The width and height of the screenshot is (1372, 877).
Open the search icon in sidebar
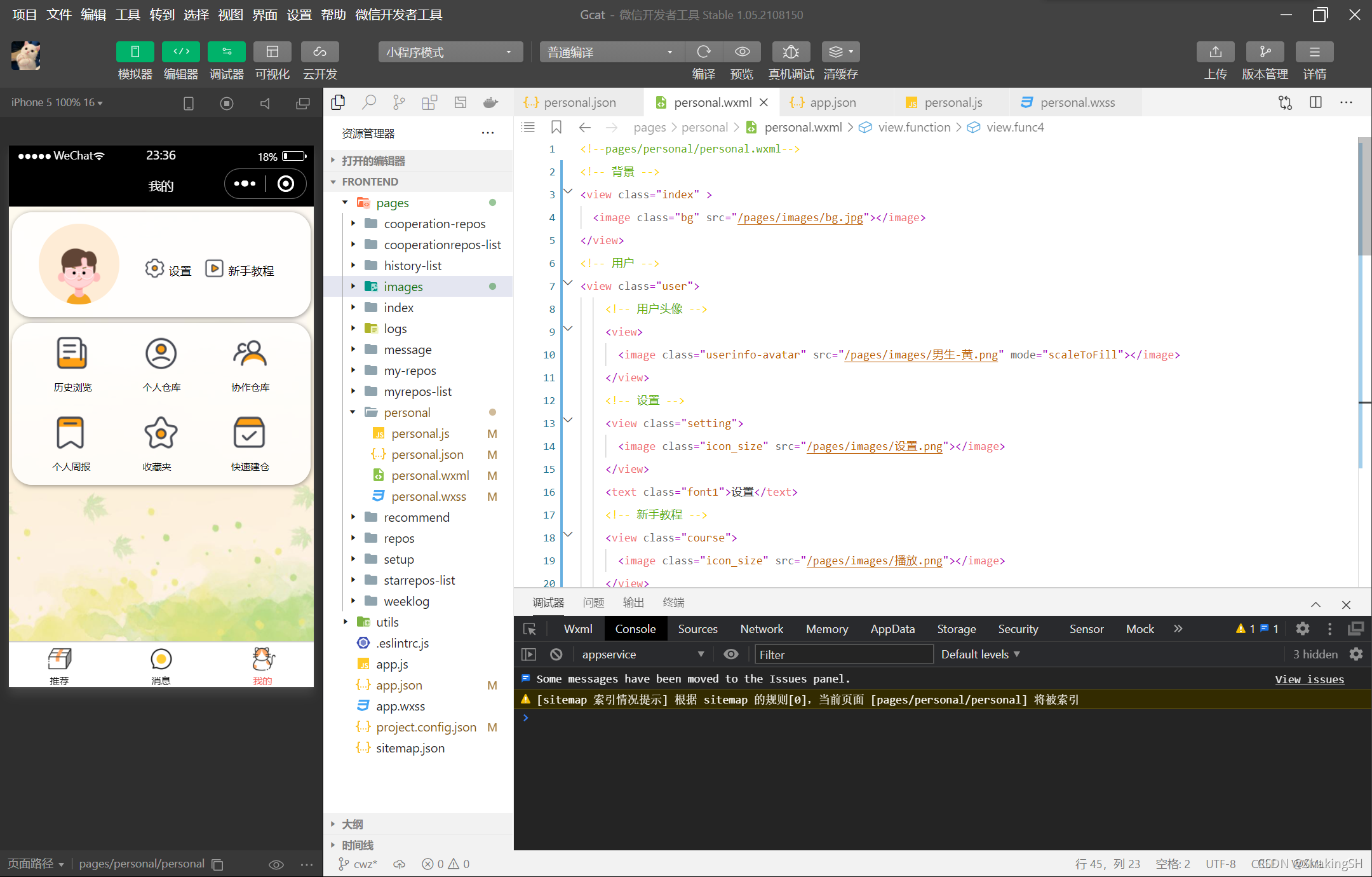click(368, 102)
